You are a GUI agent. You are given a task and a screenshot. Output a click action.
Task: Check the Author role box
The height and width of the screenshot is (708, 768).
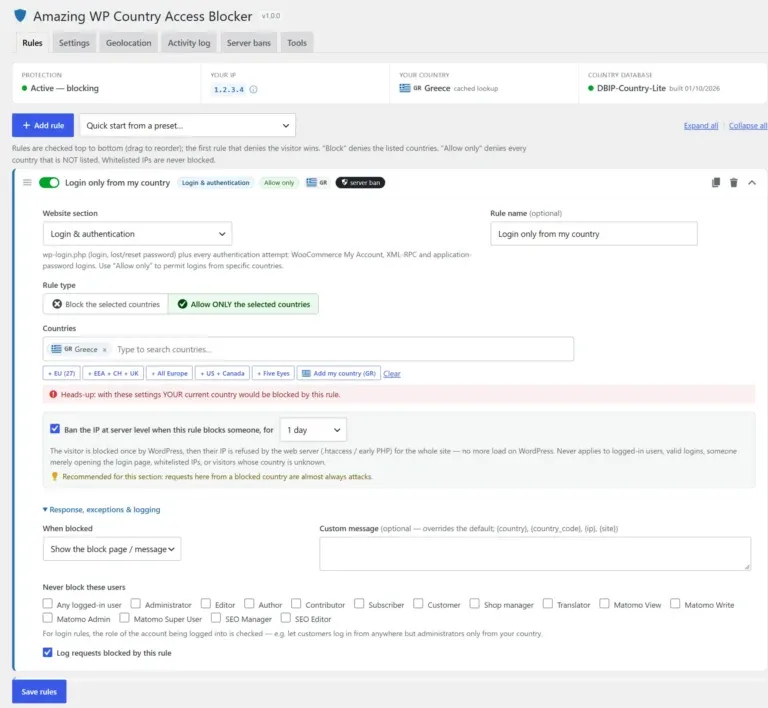pyautogui.click(x=249, y=603)
